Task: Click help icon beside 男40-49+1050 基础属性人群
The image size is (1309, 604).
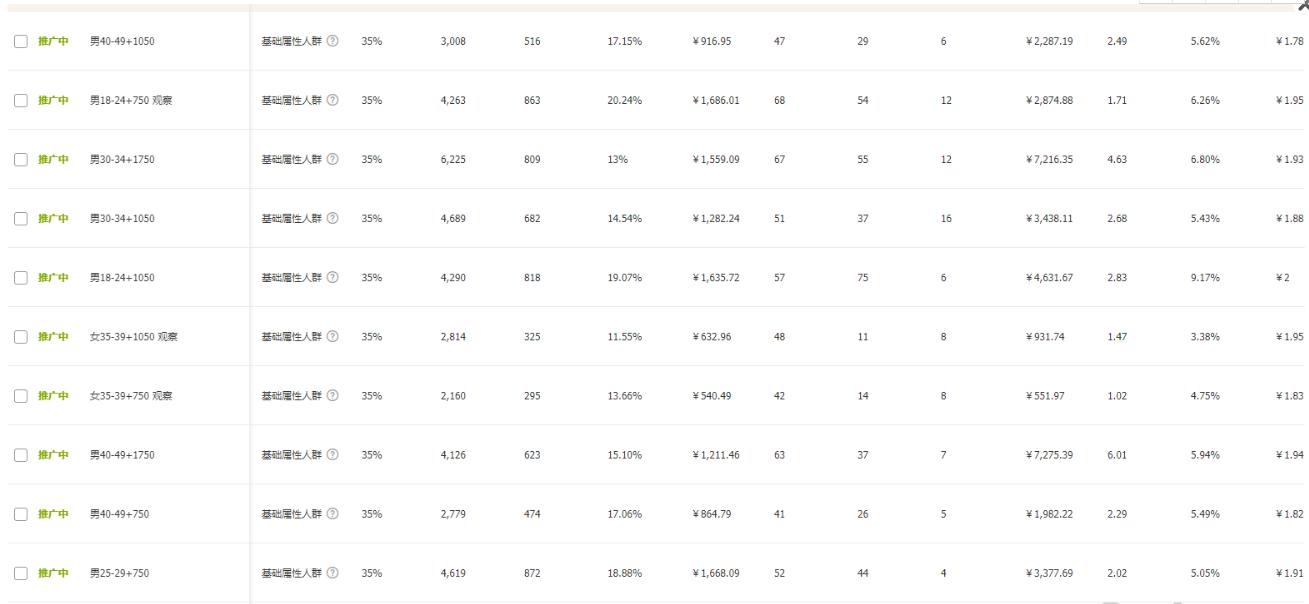Action: [x=333, y=41]
